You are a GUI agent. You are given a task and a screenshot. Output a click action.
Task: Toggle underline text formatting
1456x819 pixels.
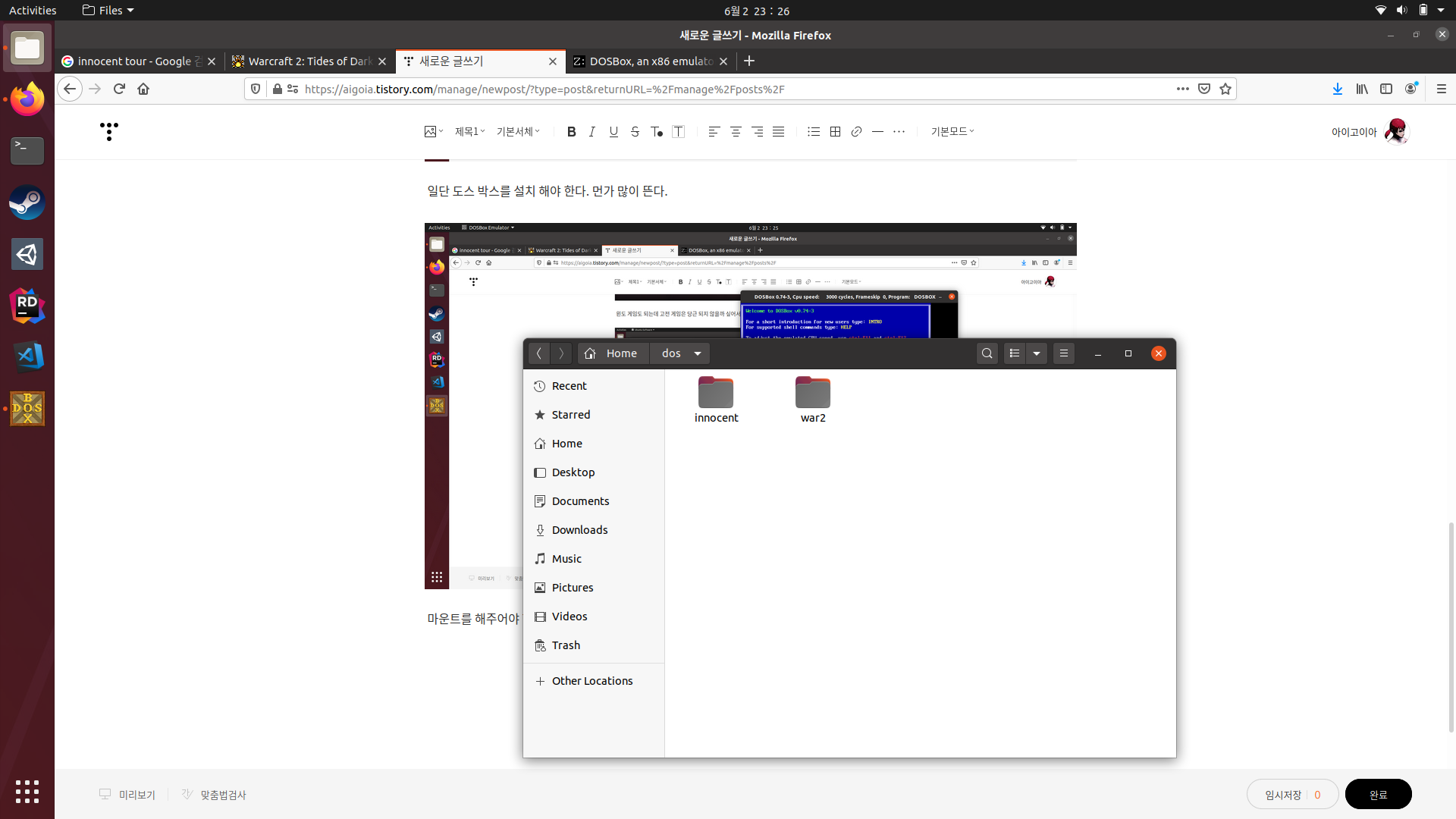pyautogui.click(x=613, y=132)
